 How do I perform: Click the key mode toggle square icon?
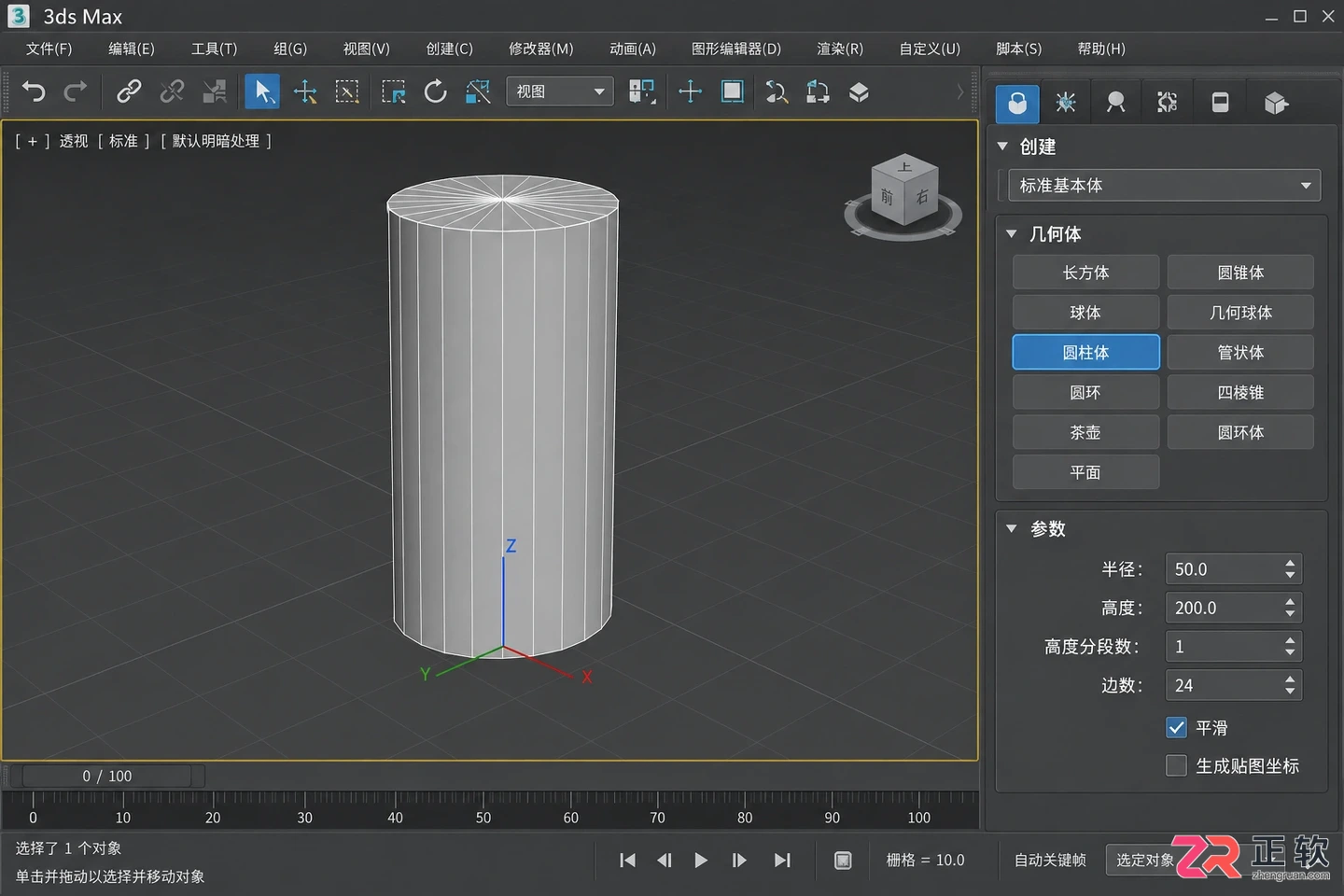[x=843, y=861]
